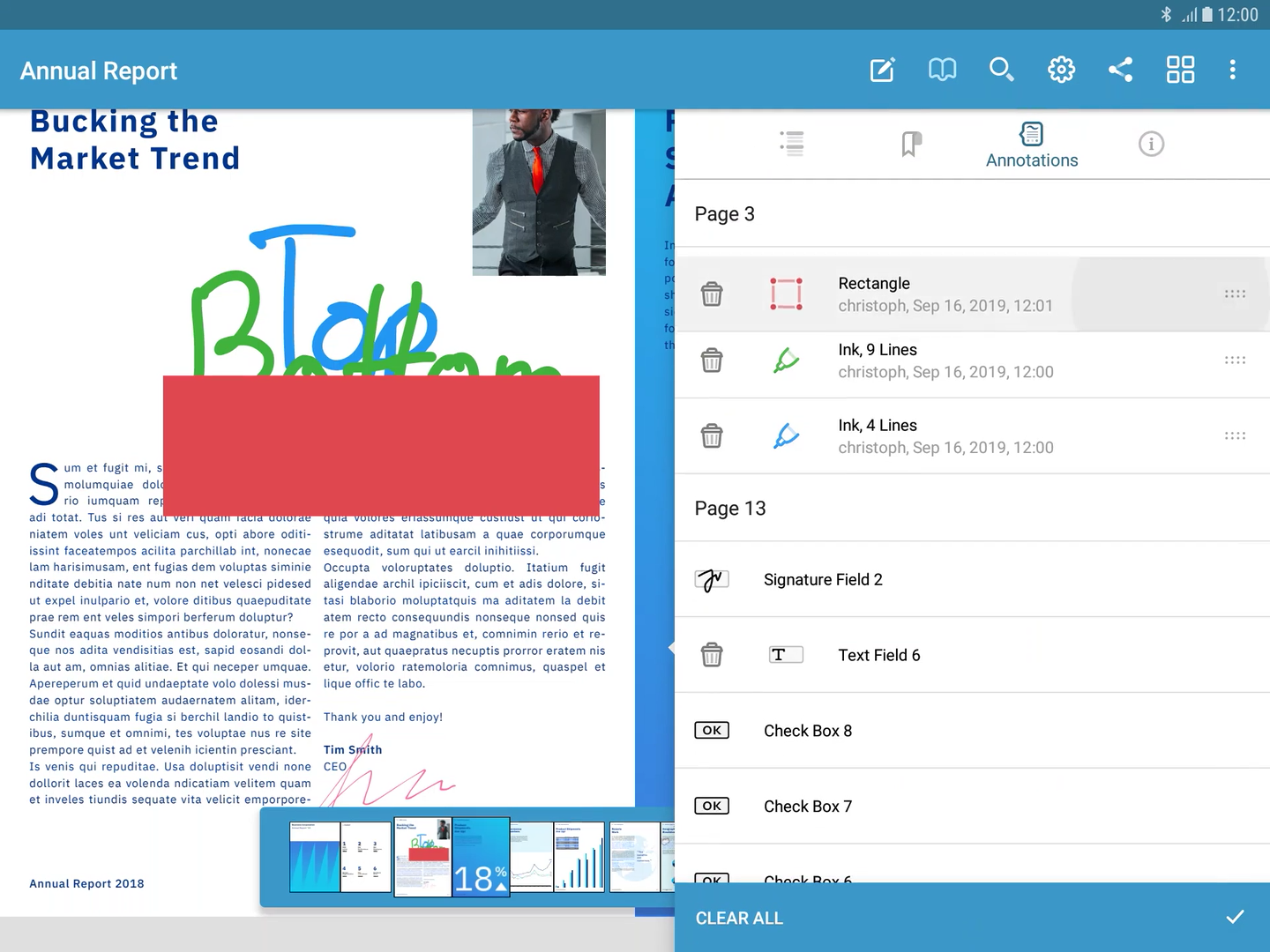Screen dimensions: 1270x952
Task: Delete the Ink, 9 Lines annotation
Action: click(712, 361)
